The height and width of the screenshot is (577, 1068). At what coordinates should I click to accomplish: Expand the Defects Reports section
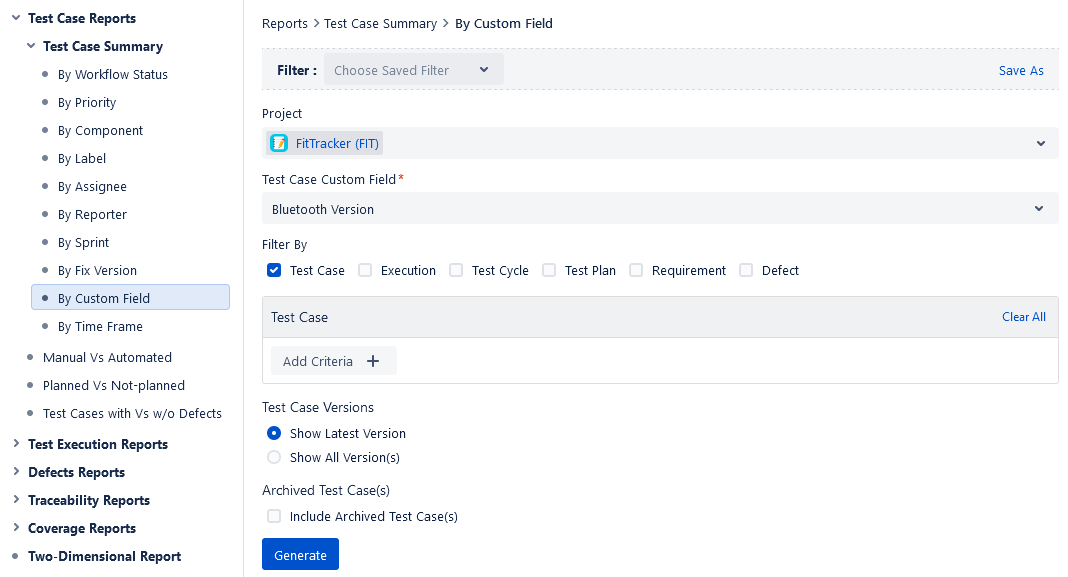click(14, 472)
